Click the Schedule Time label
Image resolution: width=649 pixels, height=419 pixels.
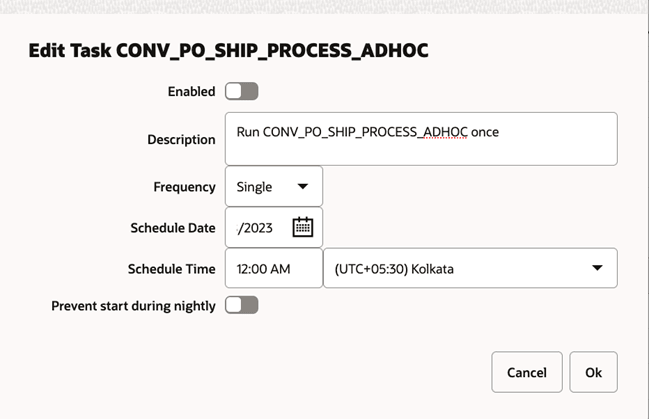click(x=171, y=269)
